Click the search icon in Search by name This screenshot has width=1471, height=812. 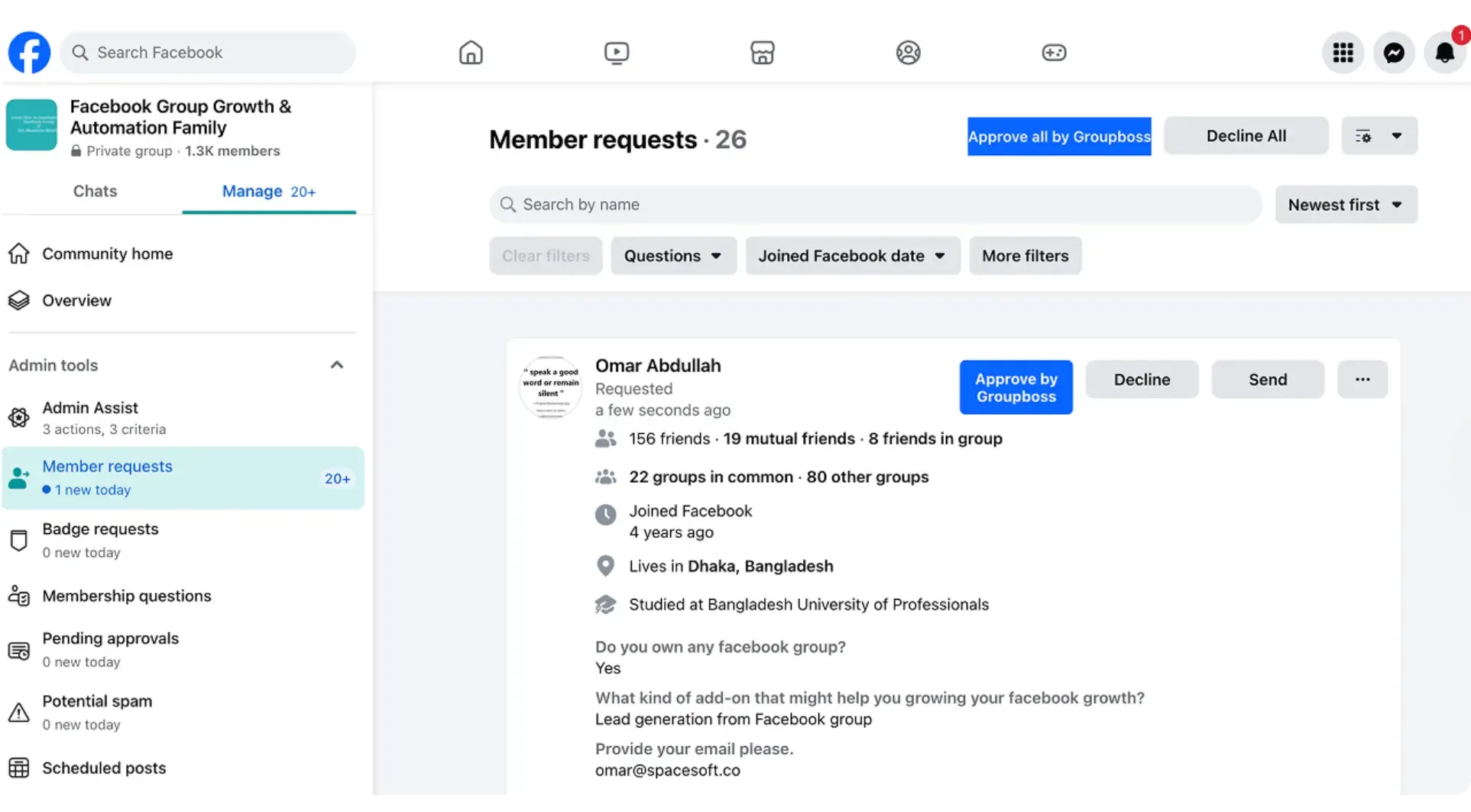(x=507, y=205)
